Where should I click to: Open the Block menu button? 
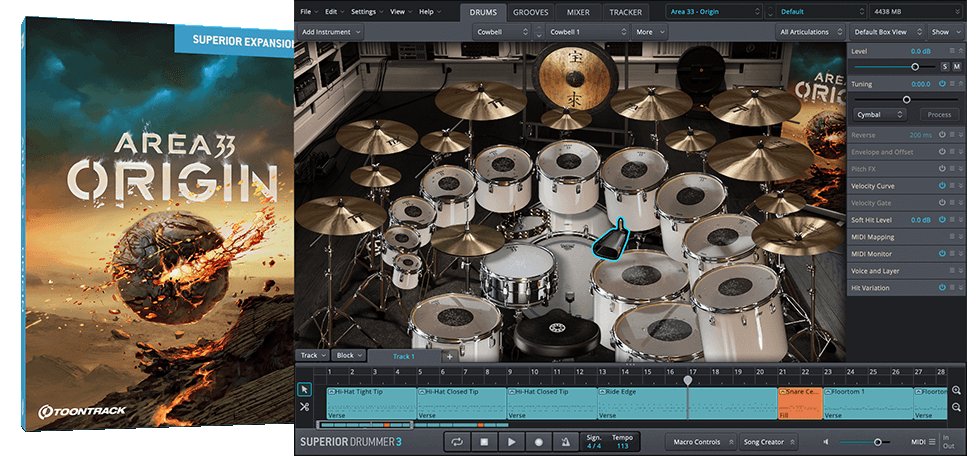[349, 355]
